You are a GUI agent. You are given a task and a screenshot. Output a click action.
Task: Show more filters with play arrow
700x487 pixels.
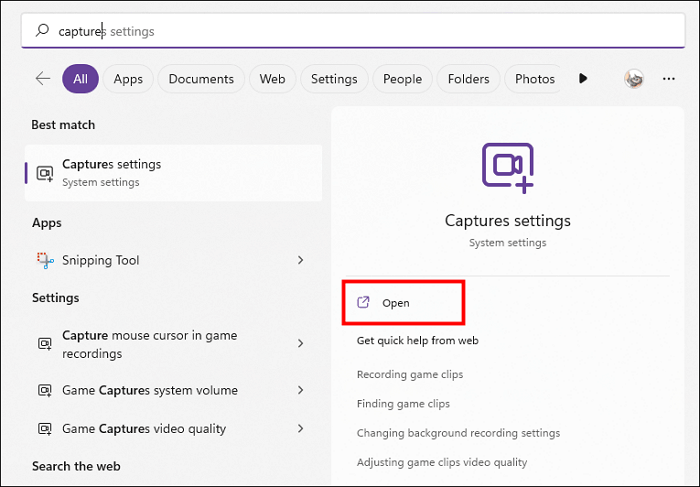coord(583,79)
